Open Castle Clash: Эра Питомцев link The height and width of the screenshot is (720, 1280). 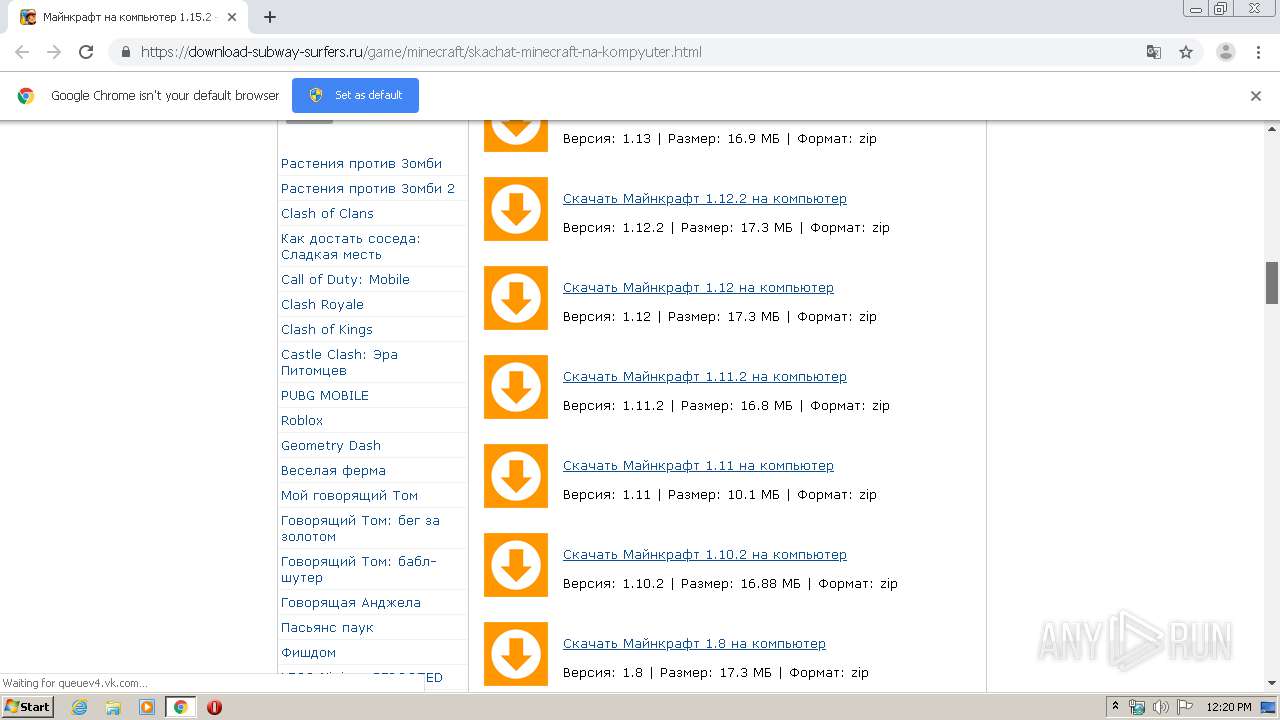(x=339, y=362)
